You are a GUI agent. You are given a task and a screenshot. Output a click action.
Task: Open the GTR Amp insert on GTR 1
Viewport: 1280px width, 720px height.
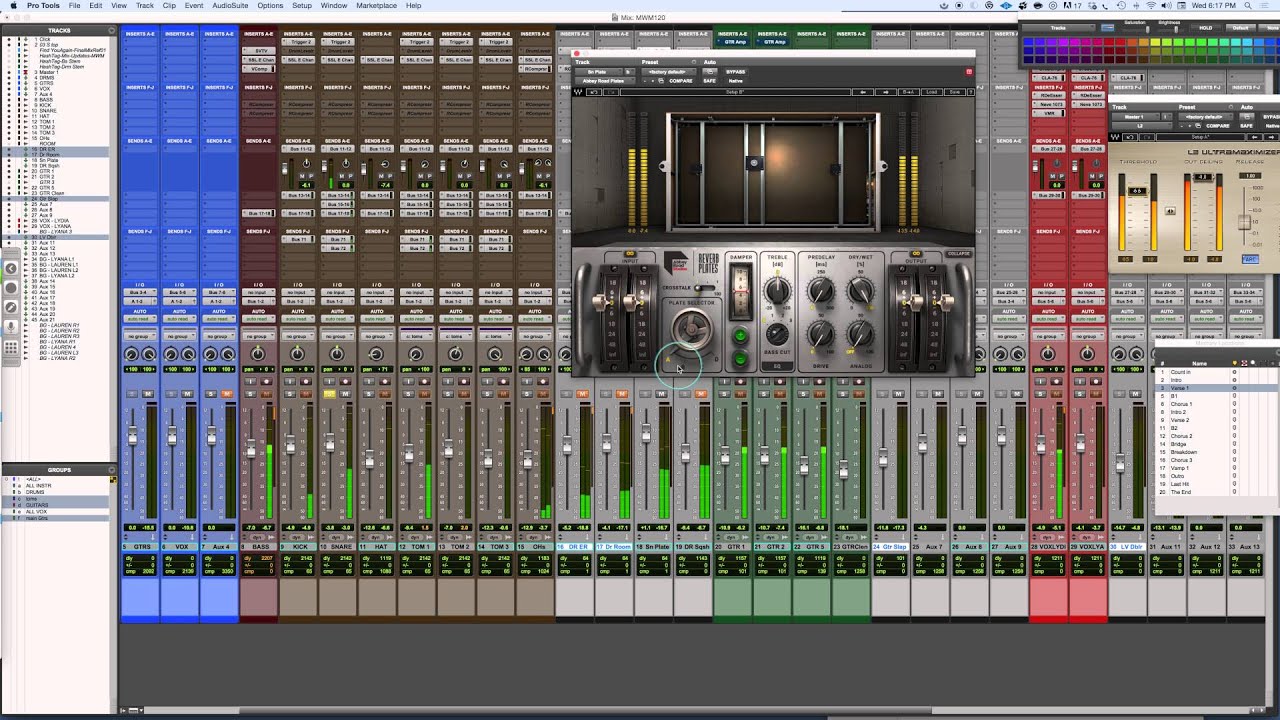[733, 42]
